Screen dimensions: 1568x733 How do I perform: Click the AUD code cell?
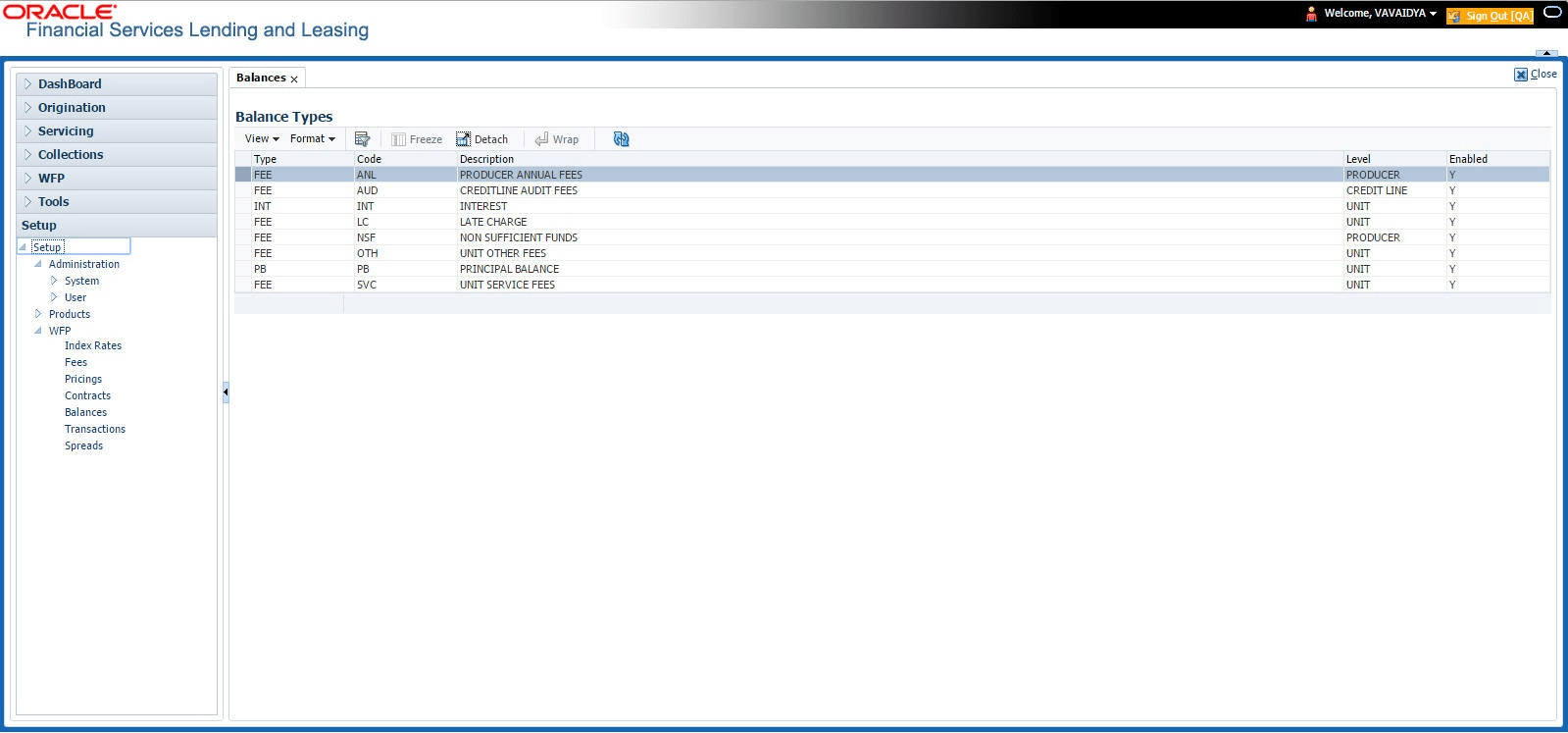point(405,190)
